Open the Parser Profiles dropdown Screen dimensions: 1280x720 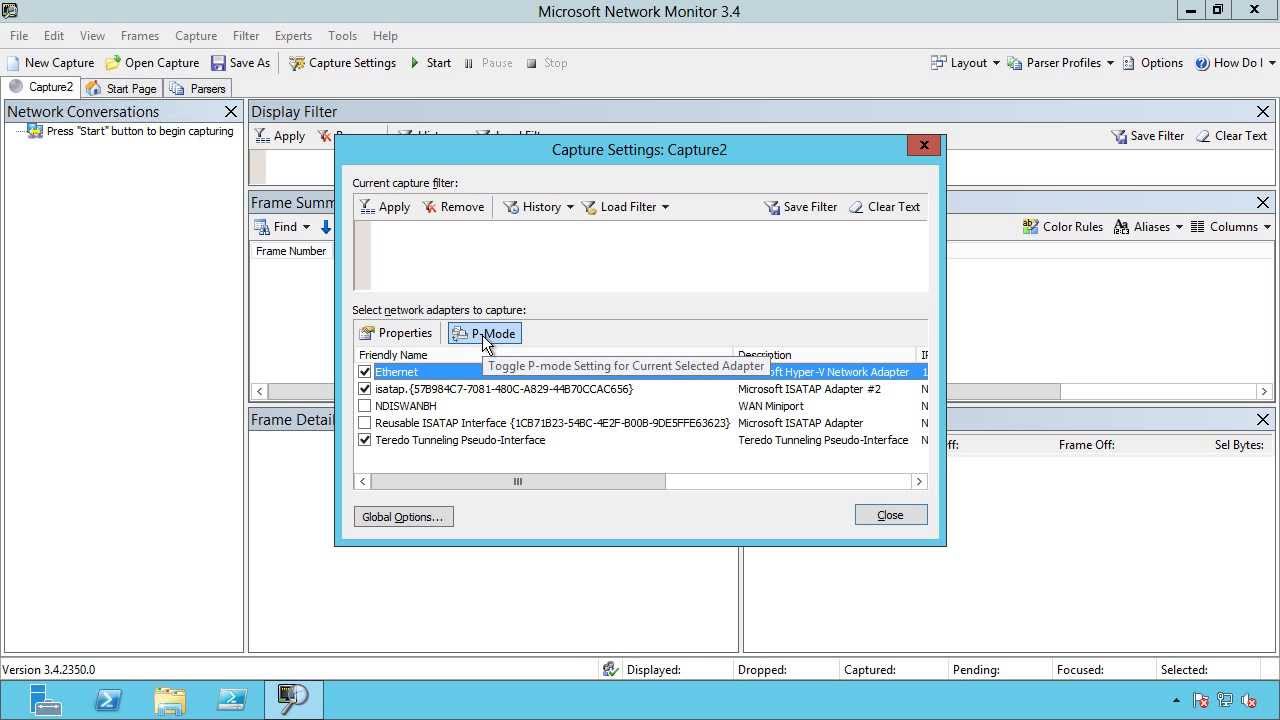click(1061, 63)
